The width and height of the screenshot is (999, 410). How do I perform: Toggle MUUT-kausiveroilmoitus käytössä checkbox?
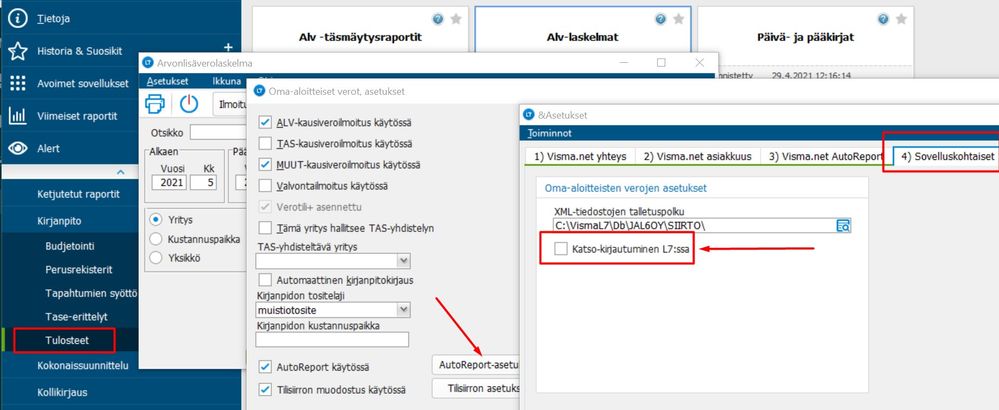tap(266, 165)
